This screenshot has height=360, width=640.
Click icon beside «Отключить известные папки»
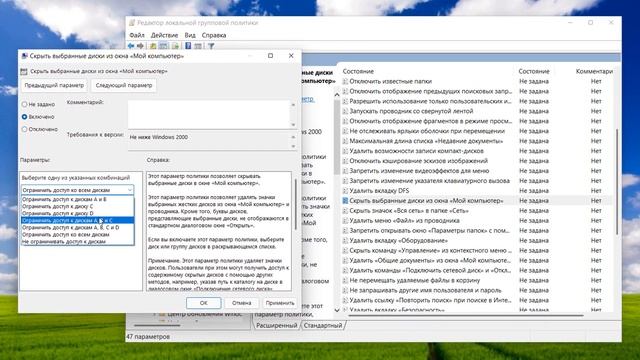coord(345,81)
